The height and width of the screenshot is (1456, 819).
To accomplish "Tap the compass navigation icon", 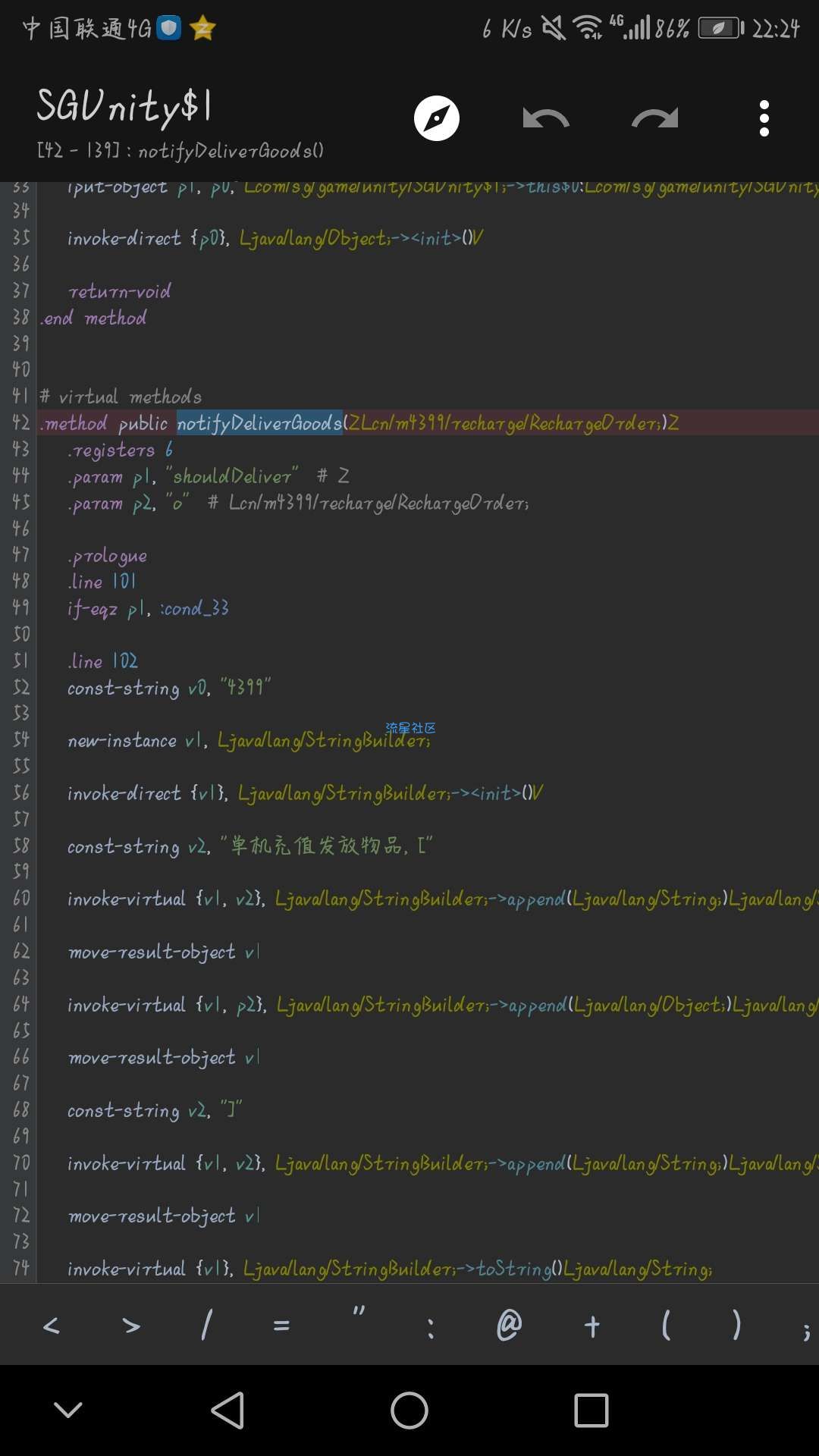I will (437, 118).
